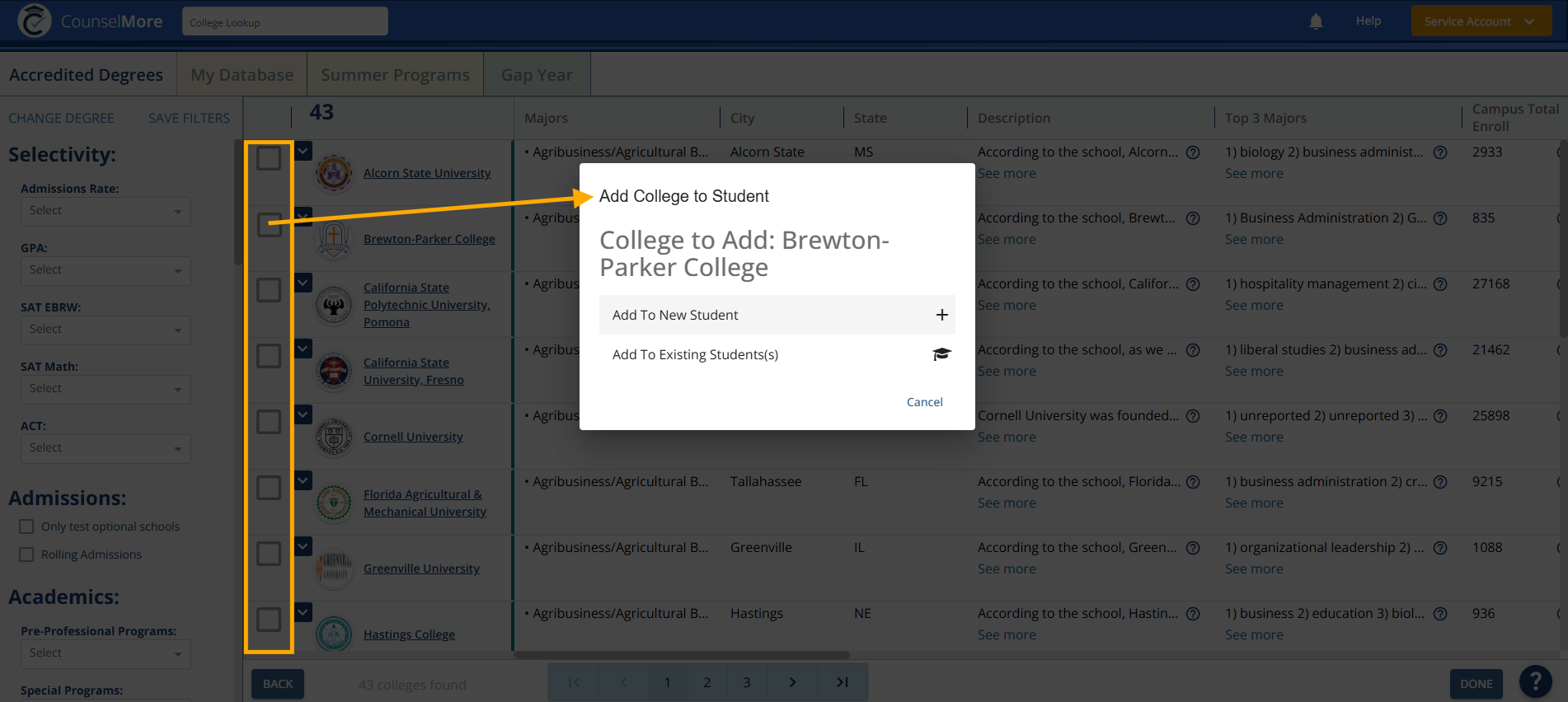Go to next results page
1568x702 pixels.
(792, 682)
